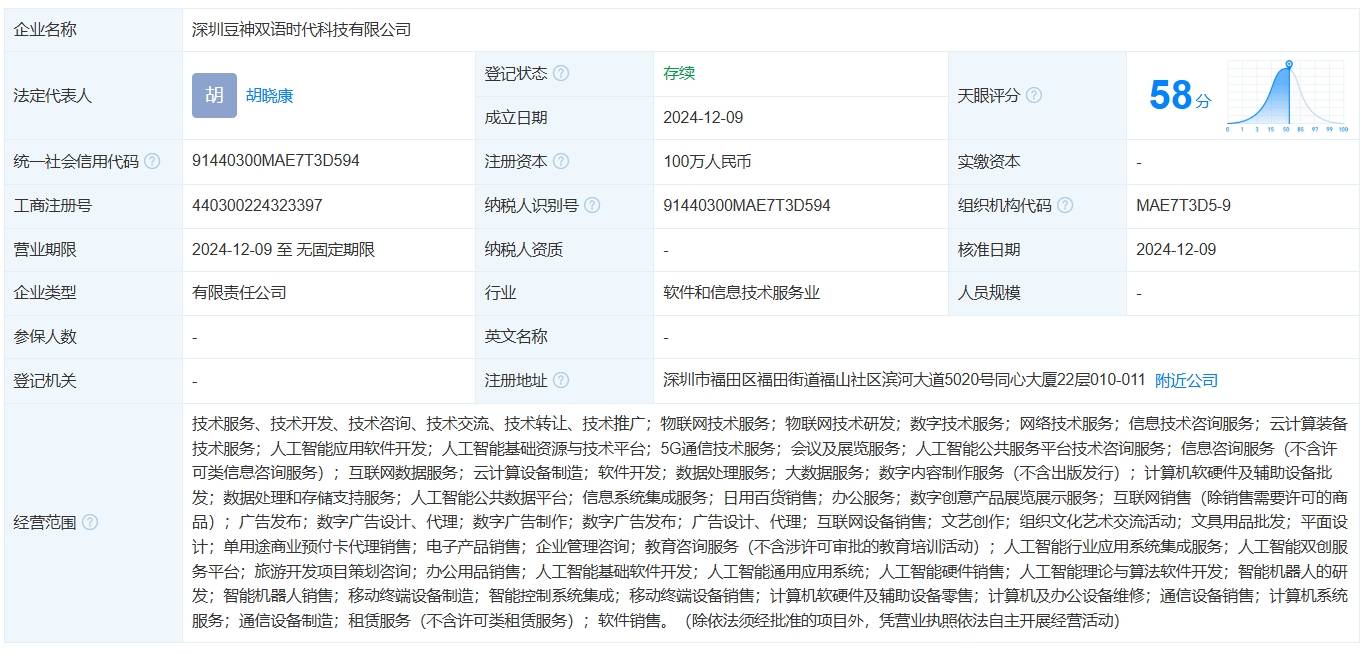Select the 纳税人资质 label
The width and height of the screenshot is (1370, 654).
524,249
